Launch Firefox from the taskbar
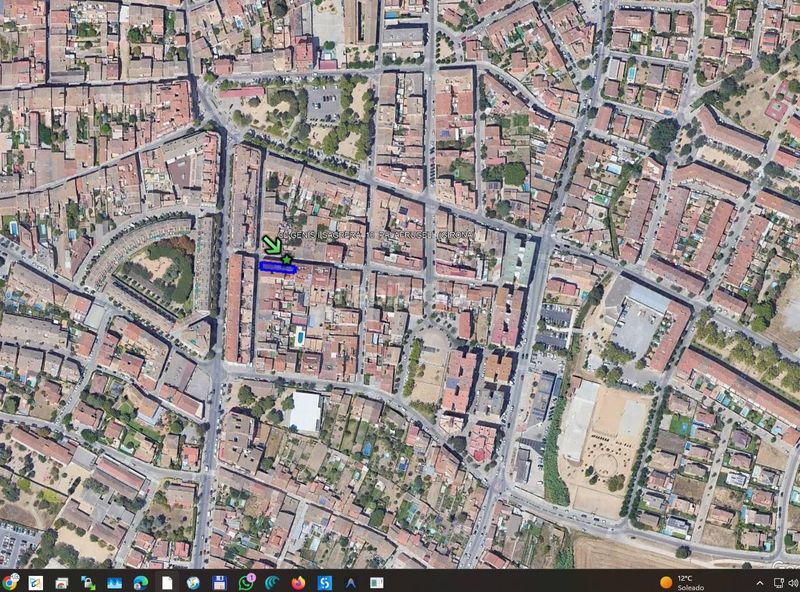 click(298, 582)
